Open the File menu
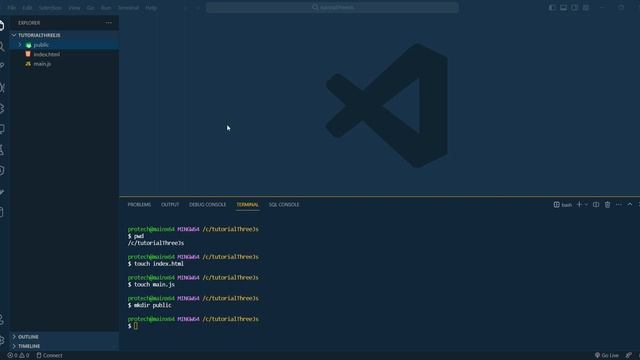The height and width of the screenshot is (360, 640). [x=11, y=8]
